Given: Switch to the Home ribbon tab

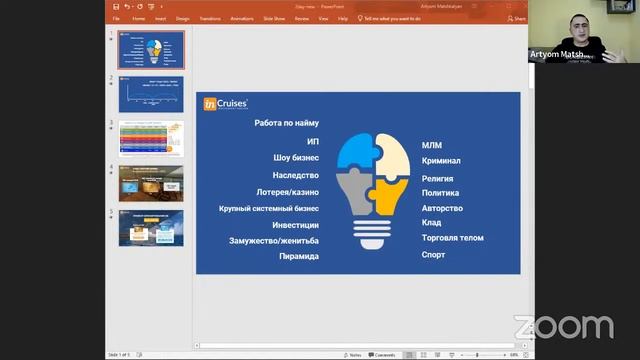Looking at the screenshot, I should coord(138,19).
